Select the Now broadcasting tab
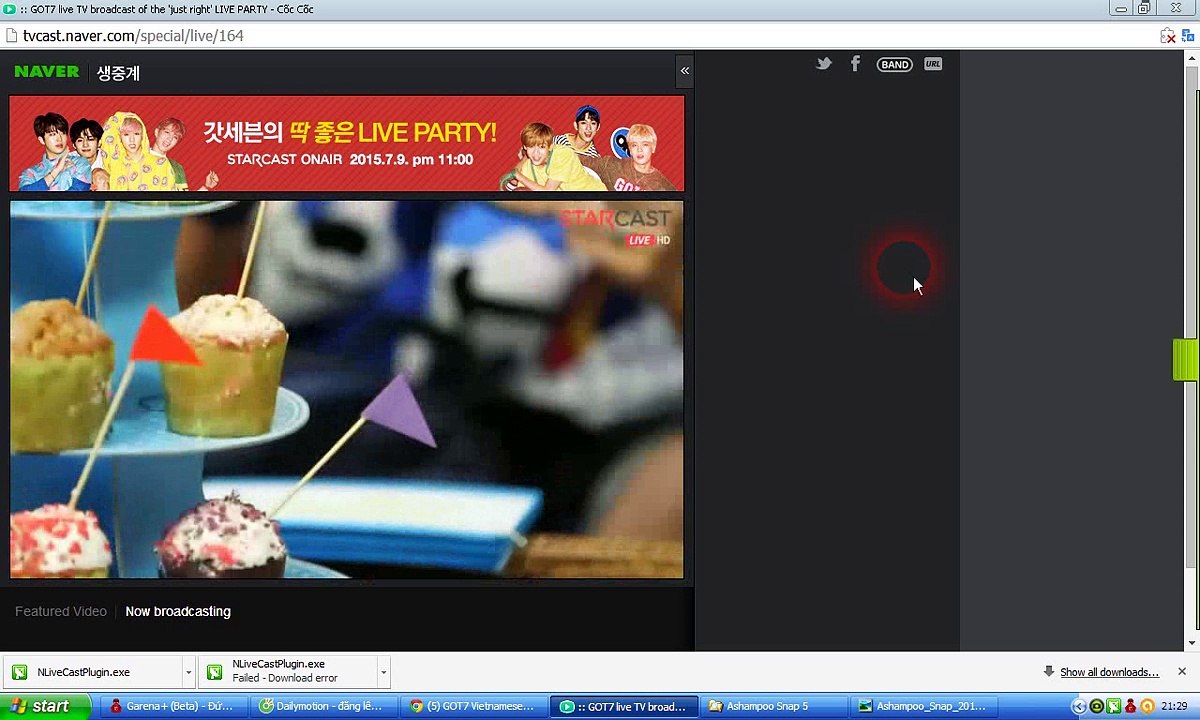 (178, 611)
